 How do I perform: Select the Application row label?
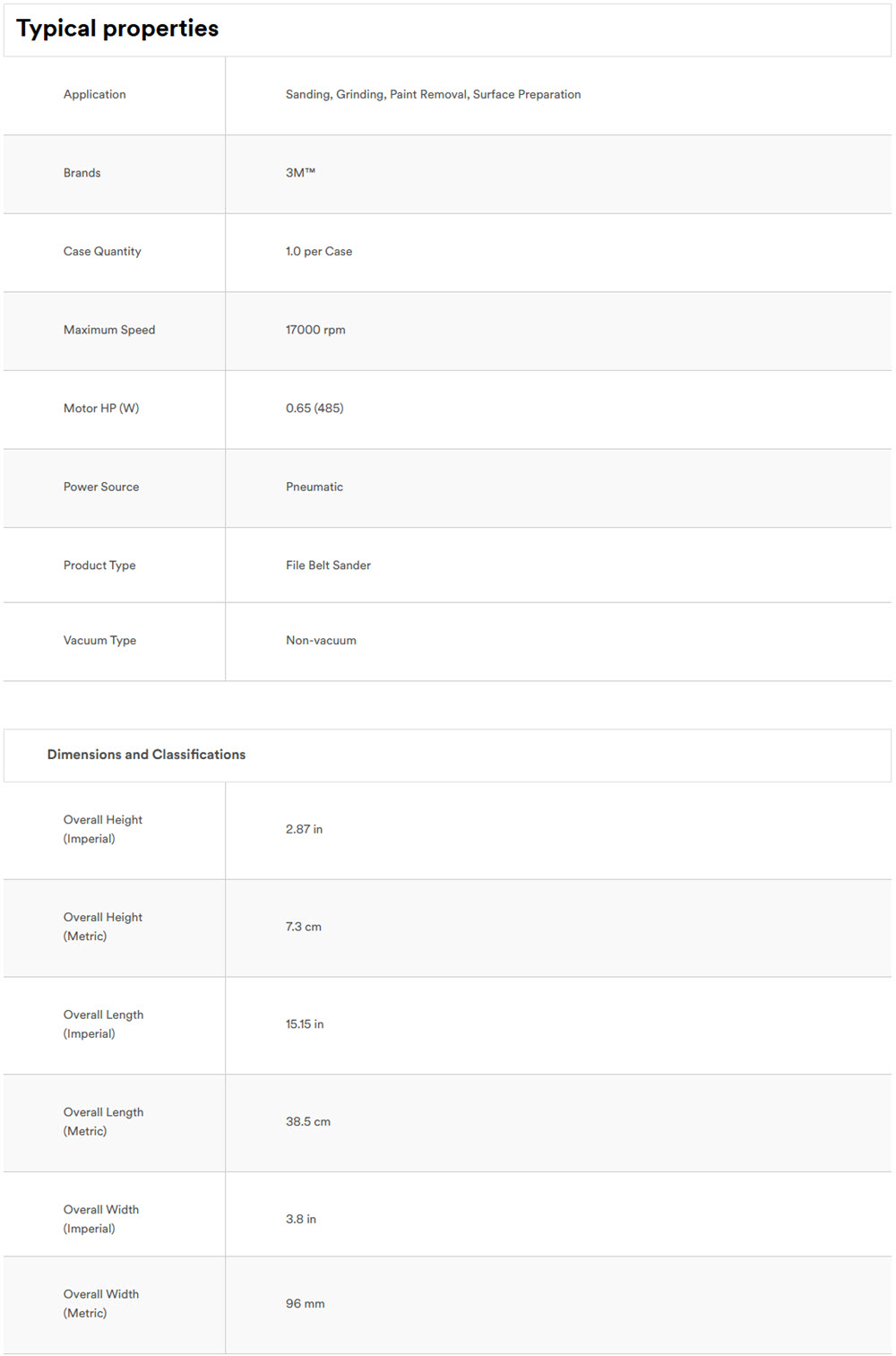[x=95, y=94]
